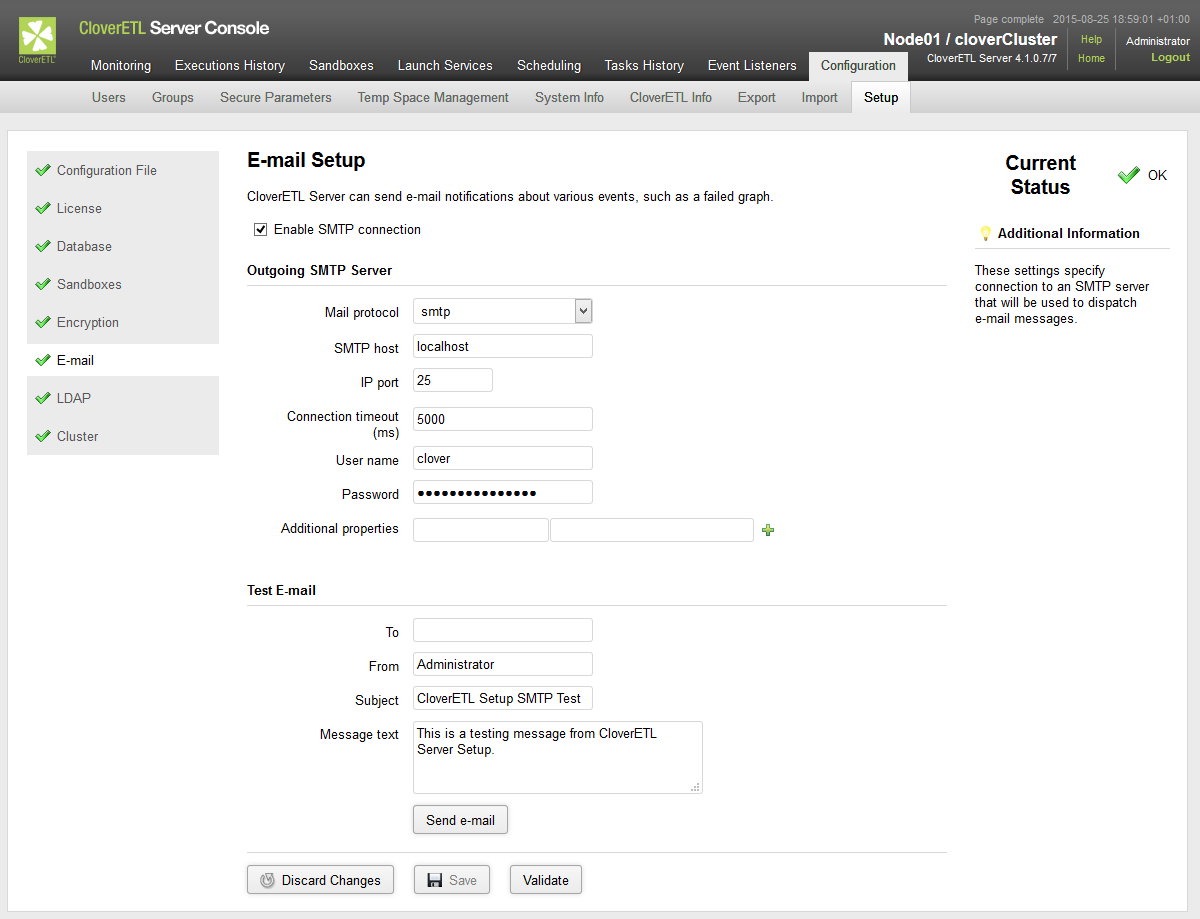Select the Scheduling tab
Viewport: 1200px width, 919px height.
(x=549, y=66)
